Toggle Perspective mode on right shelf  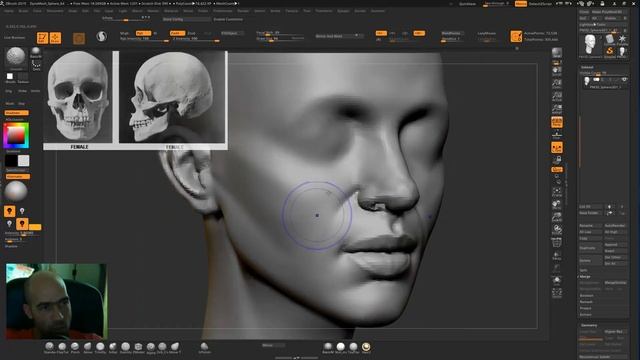click(557, 122)
